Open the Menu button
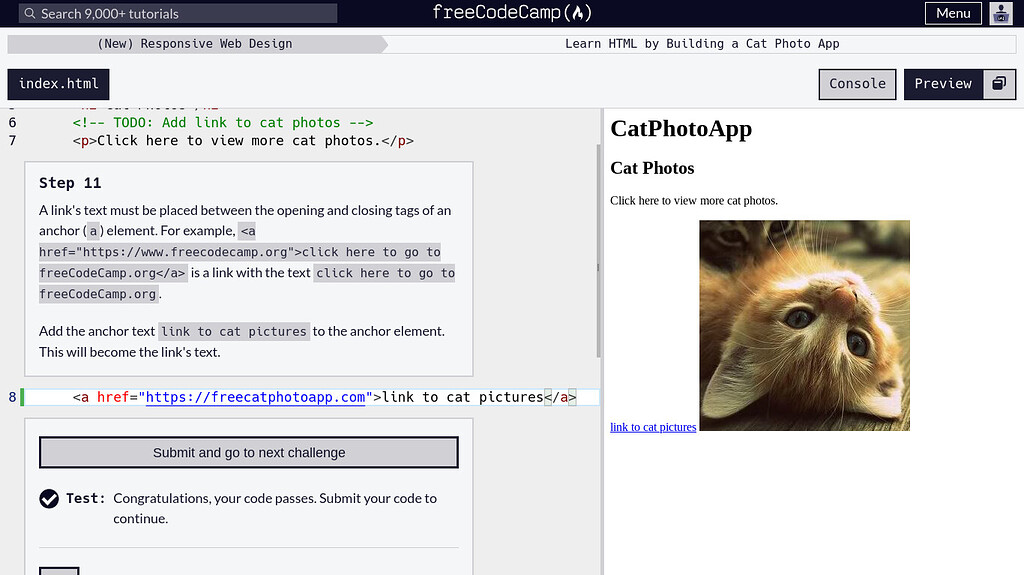This screenshot has height=575, width=1024. 953,13
